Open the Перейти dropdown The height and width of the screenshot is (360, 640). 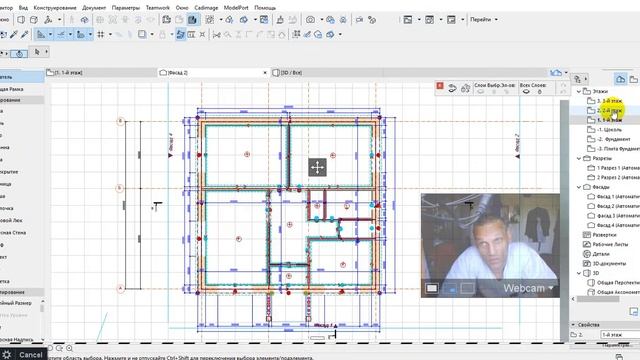[x=484, y=20]
